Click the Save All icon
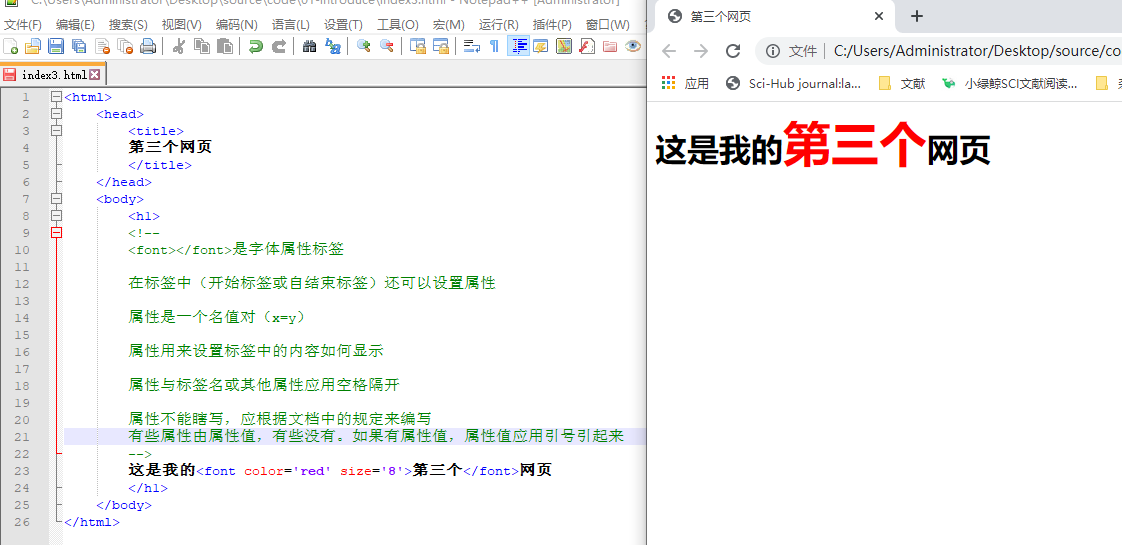This screenshot has height=545, width=1122. coord(79,46)
